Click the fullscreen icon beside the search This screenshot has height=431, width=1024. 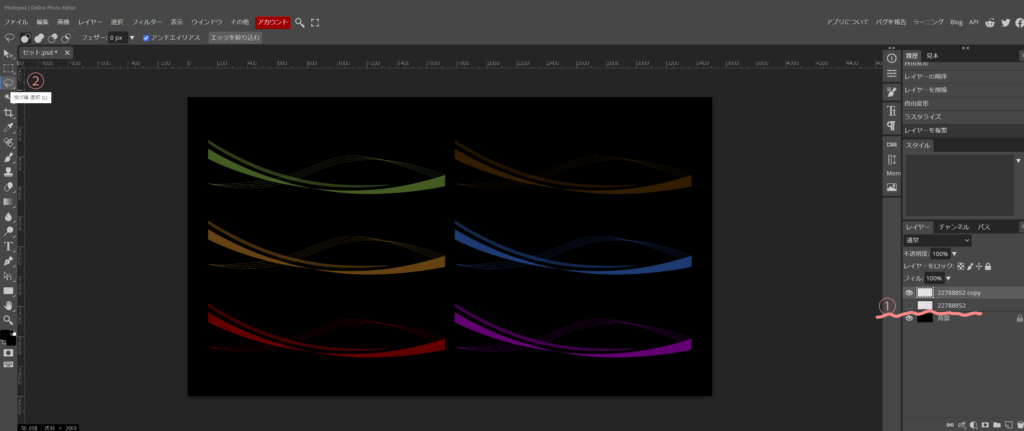(316, 22)
